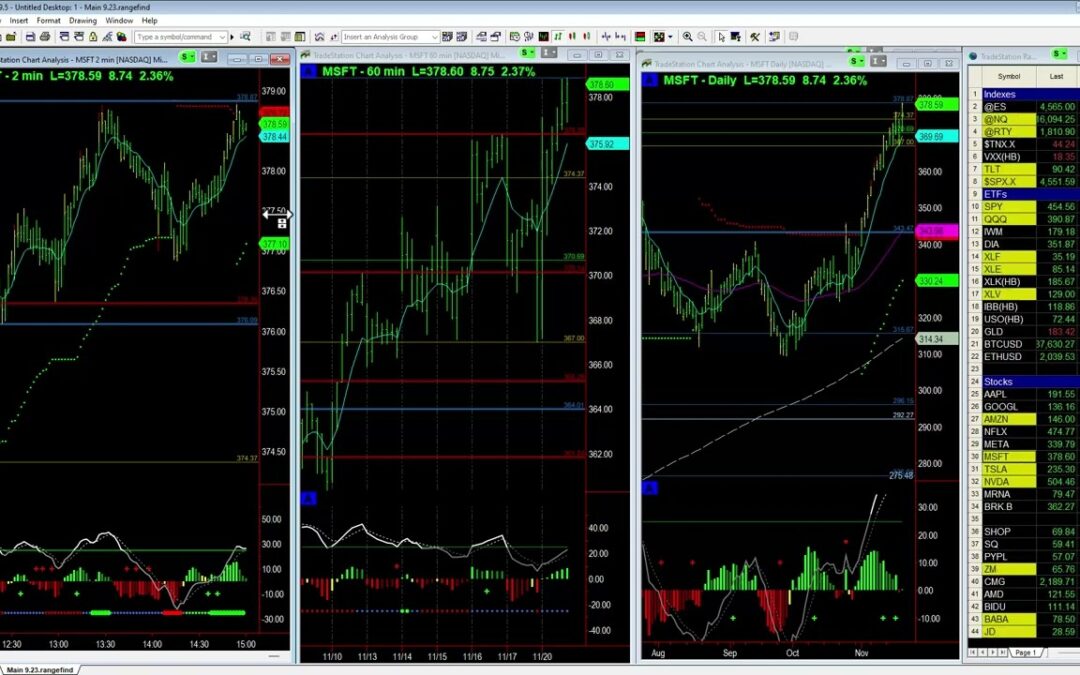Click the run command arrow button
This screenshot has height=675, width=1080.
[x=231, y=37]
